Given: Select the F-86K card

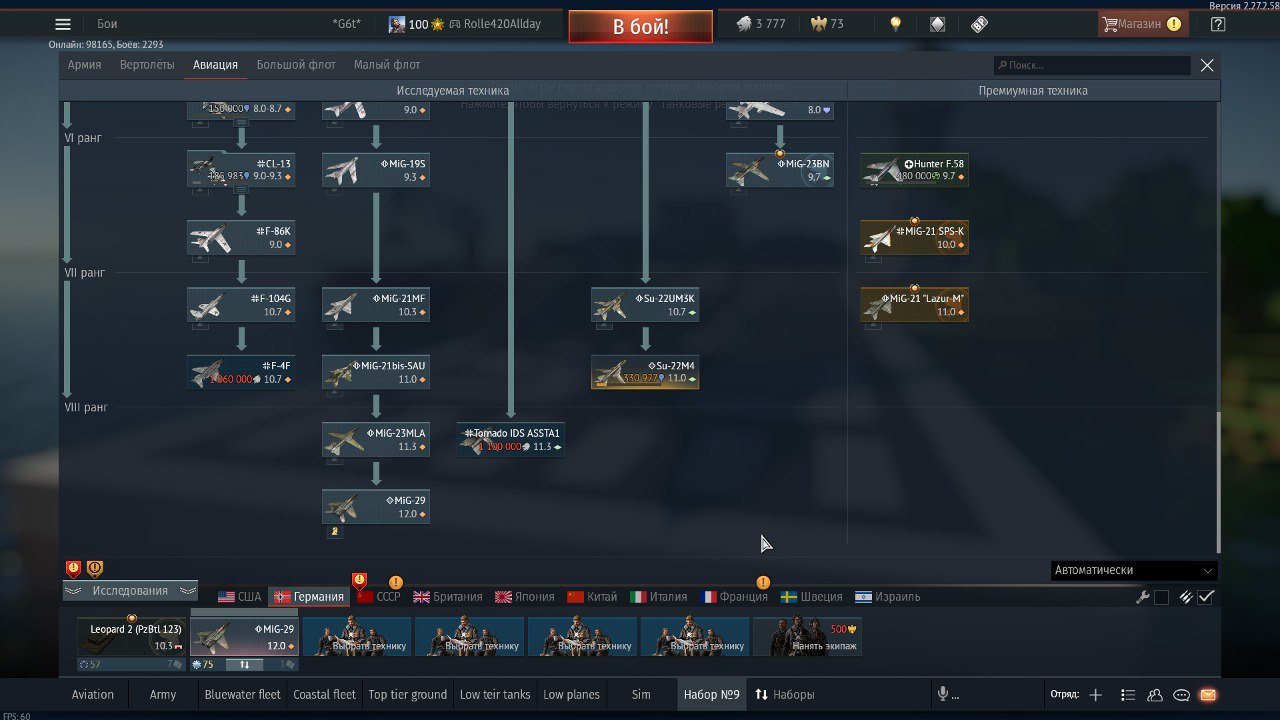Looking at the screenshot, I should click(x=241, y=238).
